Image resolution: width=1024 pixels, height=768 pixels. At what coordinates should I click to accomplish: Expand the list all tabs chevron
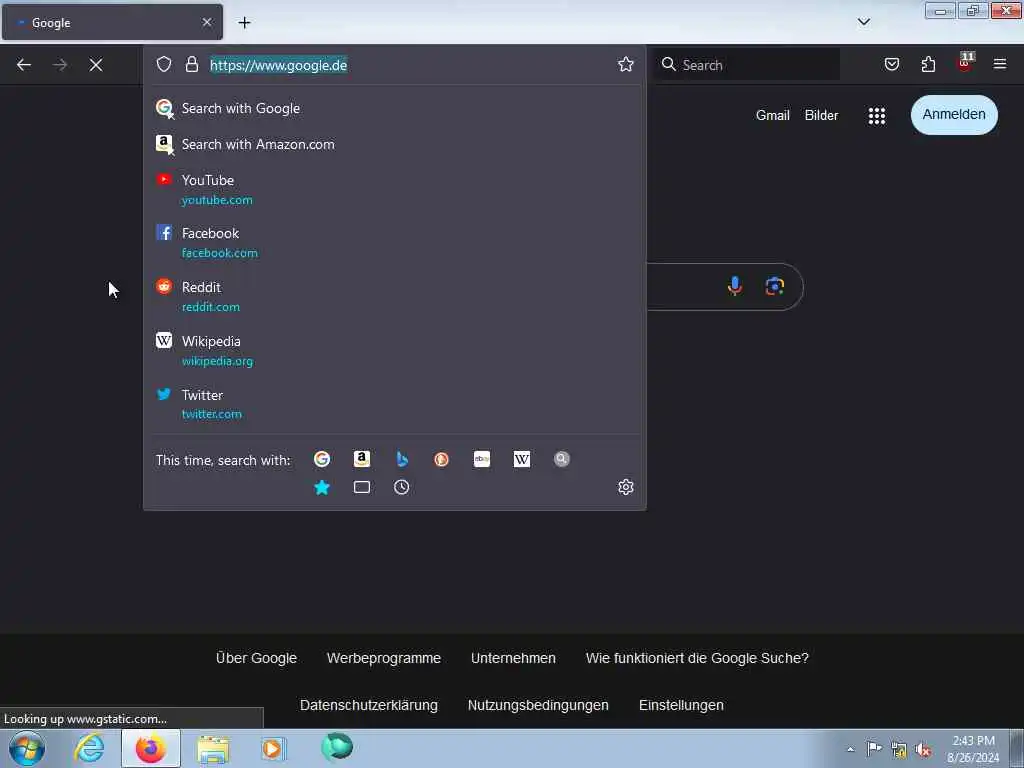863,22
